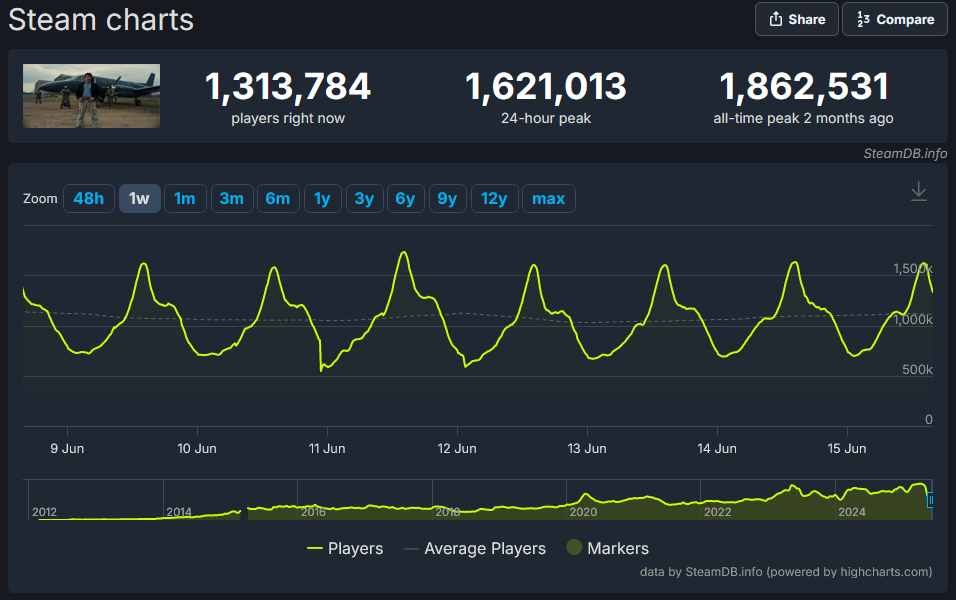Click the 15 Jun axis label
Screen dimensions: 956x600
point(847,449)
